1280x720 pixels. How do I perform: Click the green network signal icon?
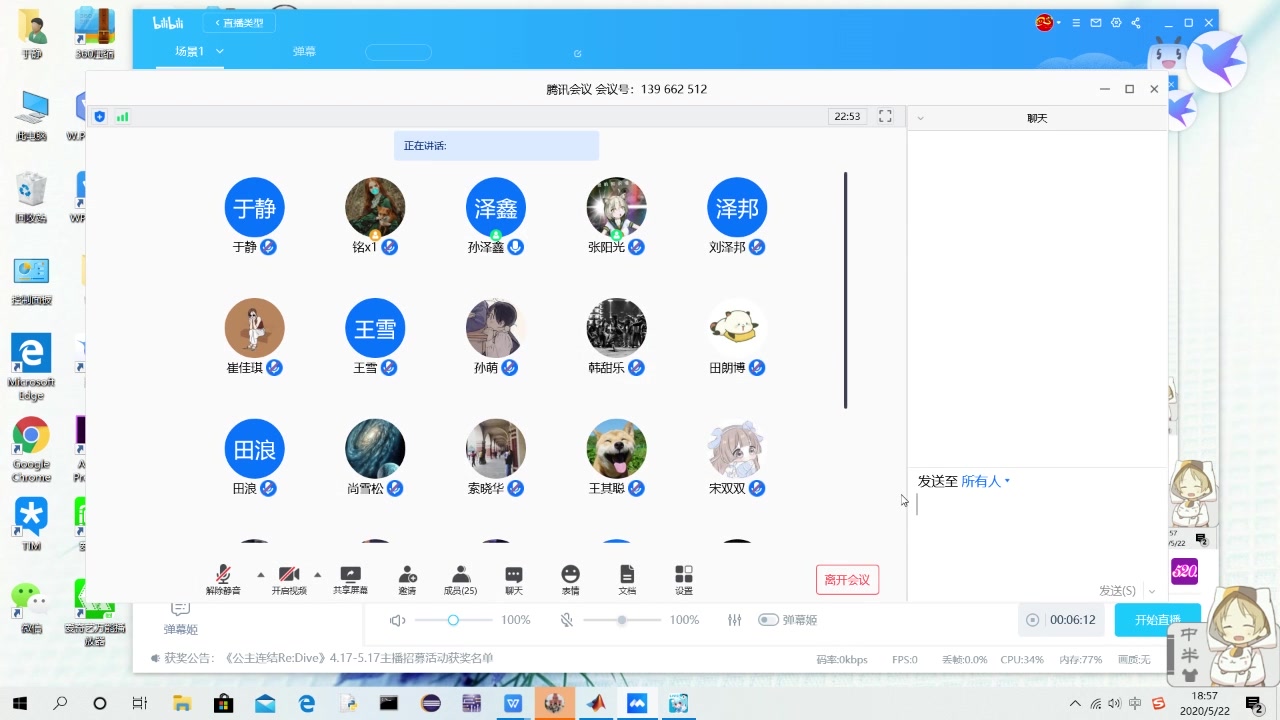pos(123,117)
